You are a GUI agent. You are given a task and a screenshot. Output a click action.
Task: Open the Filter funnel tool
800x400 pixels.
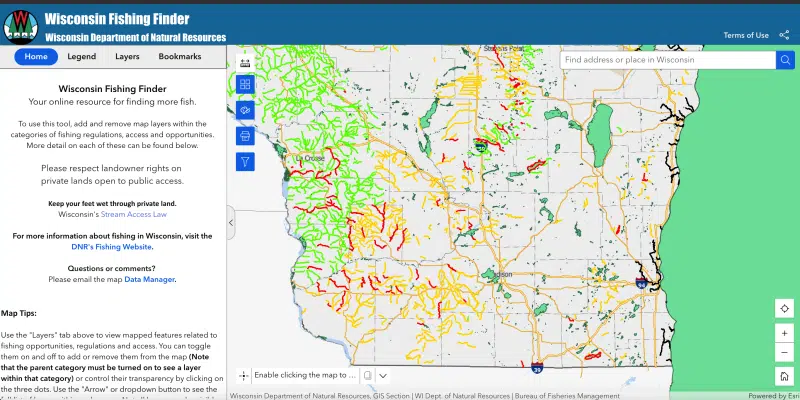click(245, 162)
